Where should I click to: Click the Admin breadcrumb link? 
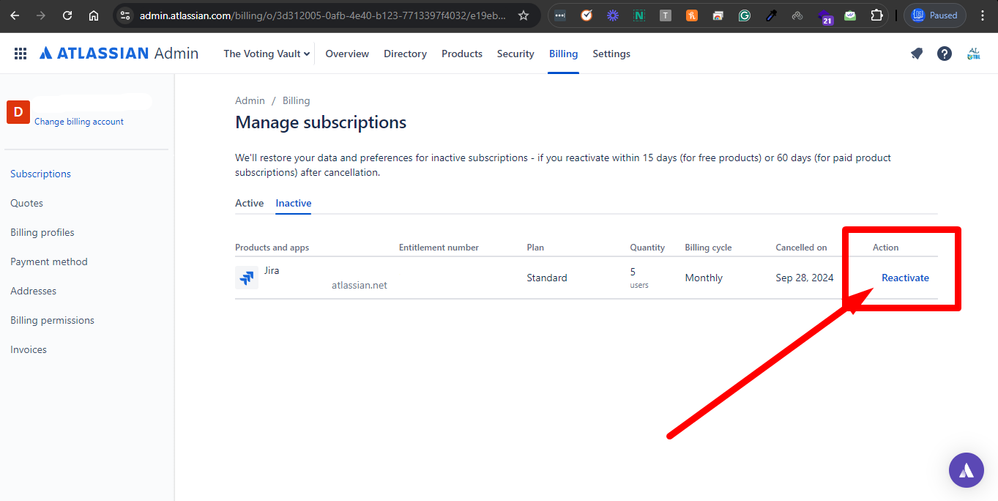[250, 101]
